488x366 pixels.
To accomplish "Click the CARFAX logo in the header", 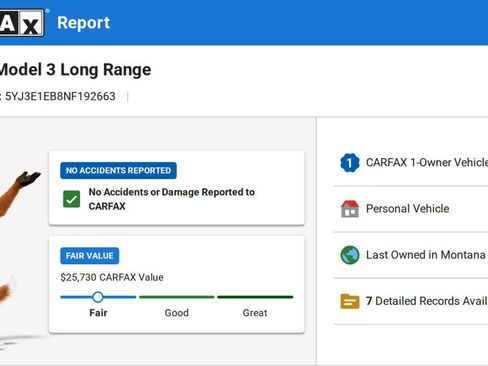I will click(22, 22).
